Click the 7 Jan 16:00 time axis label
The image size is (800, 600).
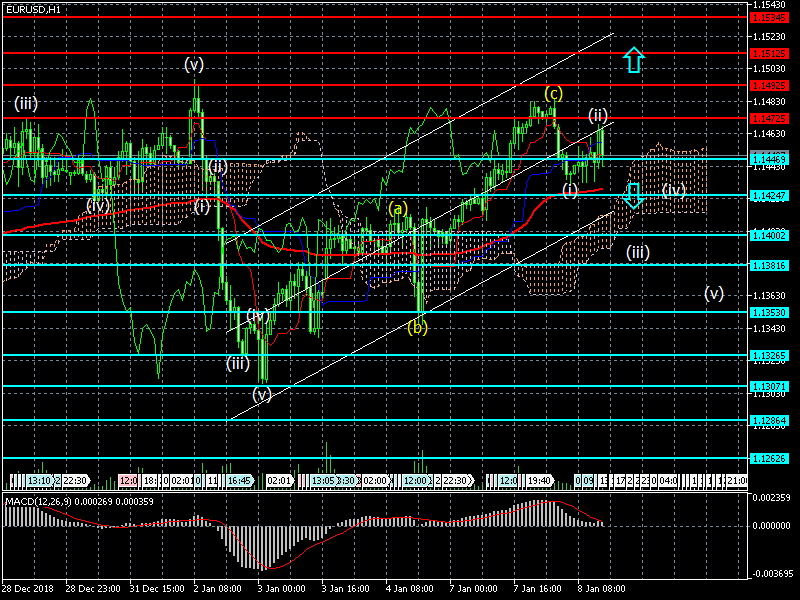(538, 589)
